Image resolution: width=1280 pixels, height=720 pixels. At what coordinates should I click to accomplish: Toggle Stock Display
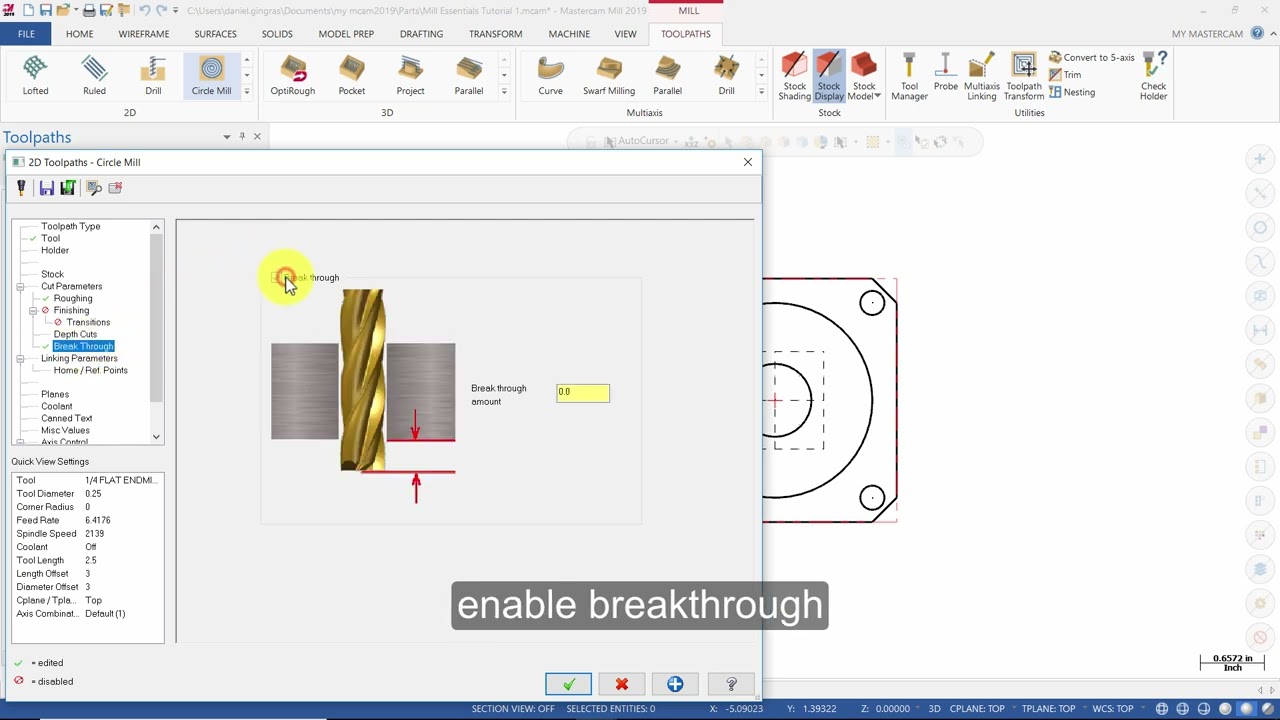coord(829,77)
